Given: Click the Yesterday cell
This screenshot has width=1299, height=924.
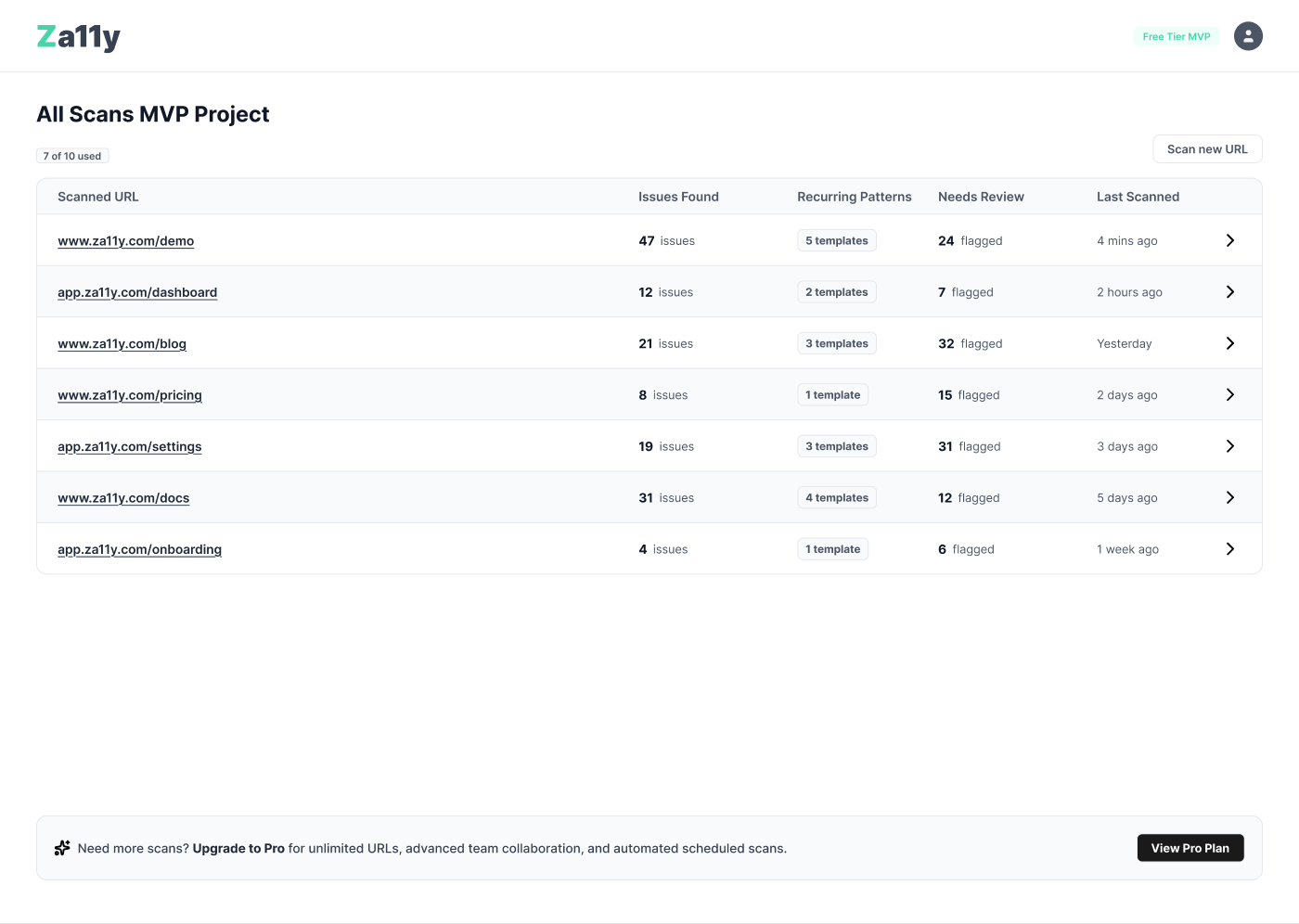Looking at the screenshot, I should [x=1125, y=344].
